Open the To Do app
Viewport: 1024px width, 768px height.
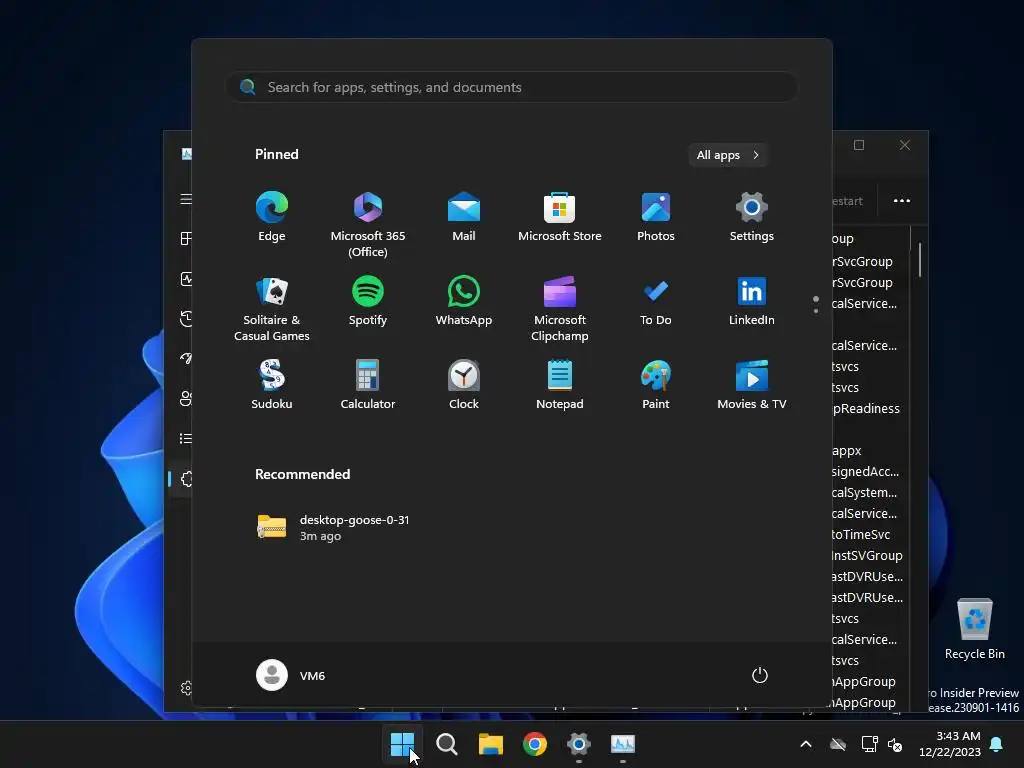pyautogui.click(x=656, y=302)
